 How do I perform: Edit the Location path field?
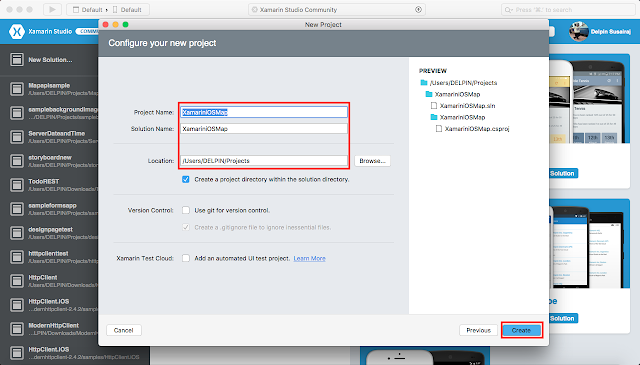pos(264,161)
